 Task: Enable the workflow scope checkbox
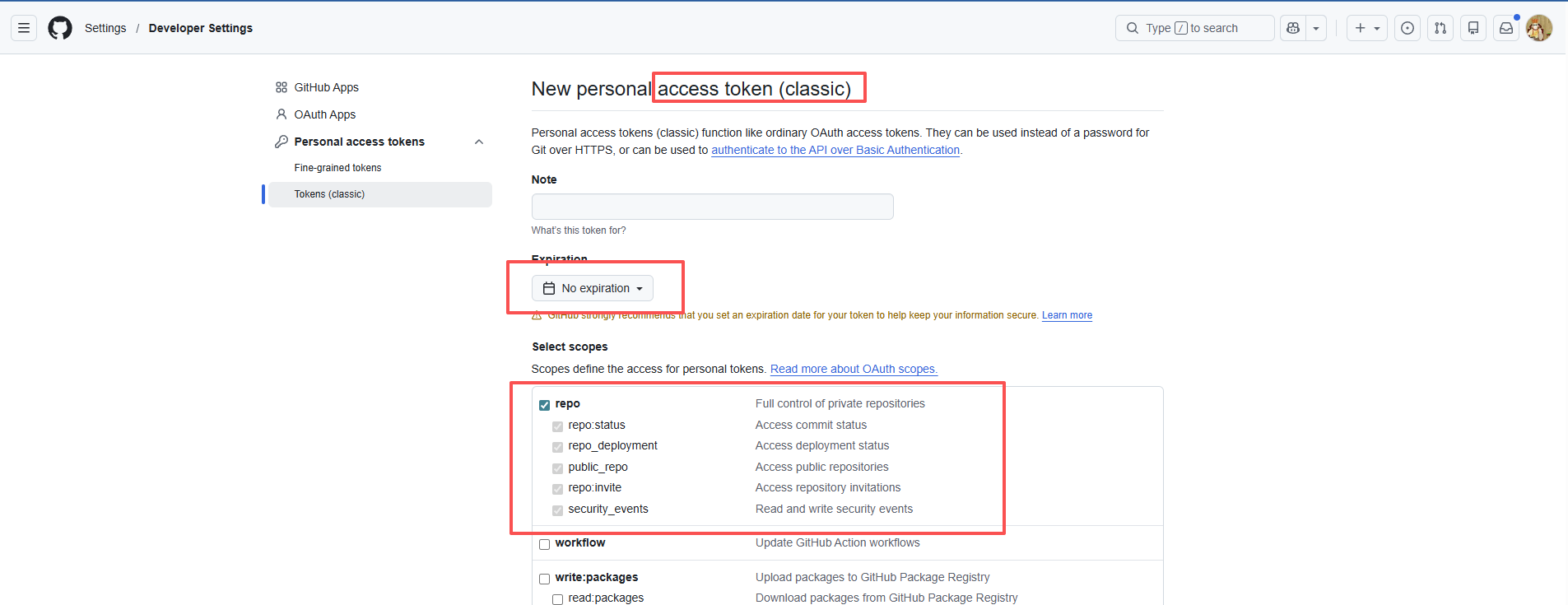point(544,544)
